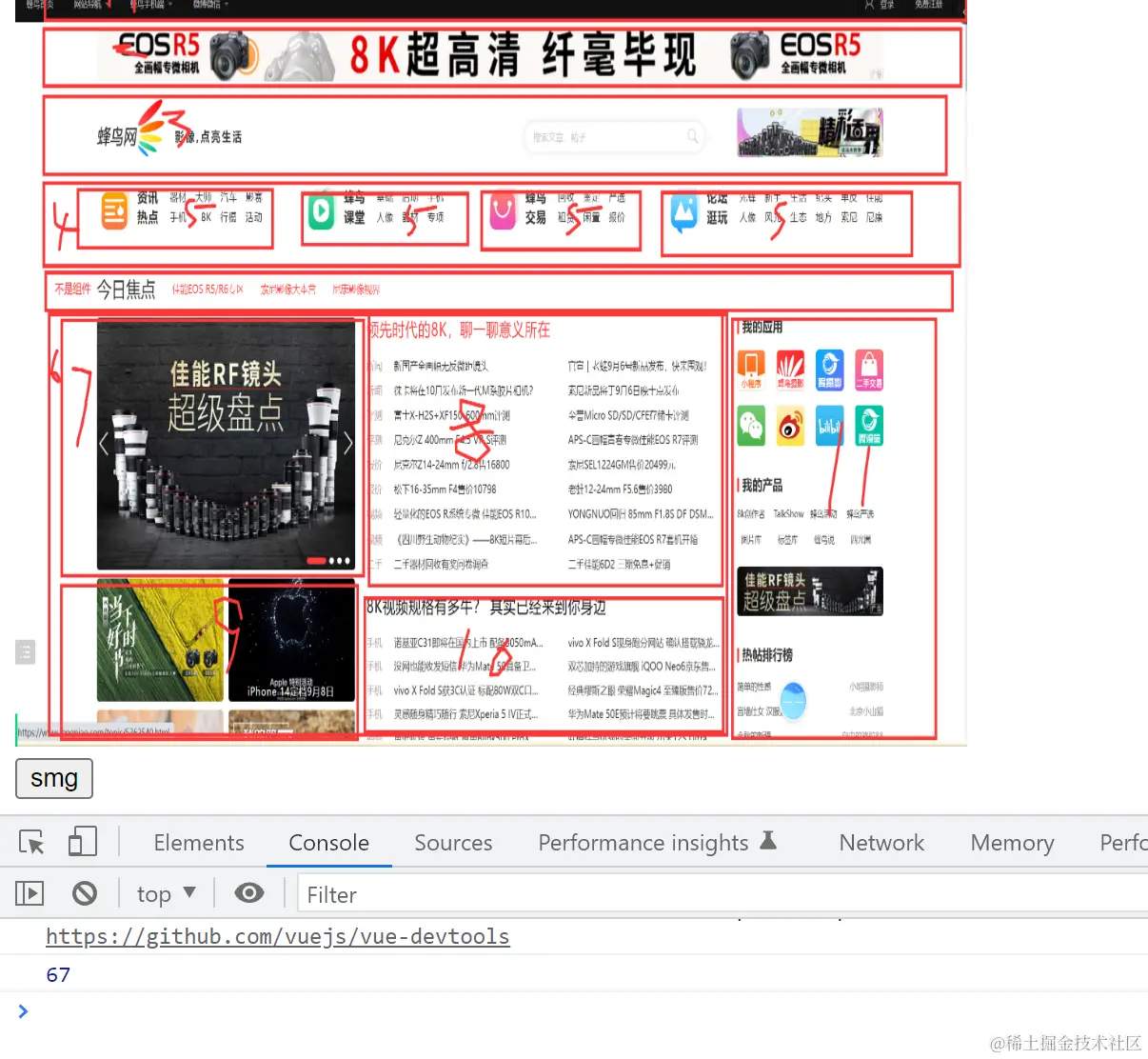The width and height of the screenshot is (1148, 1059).
Task: Toggle the device toolbar icon in DevTools
Action: tap(83, 842)
